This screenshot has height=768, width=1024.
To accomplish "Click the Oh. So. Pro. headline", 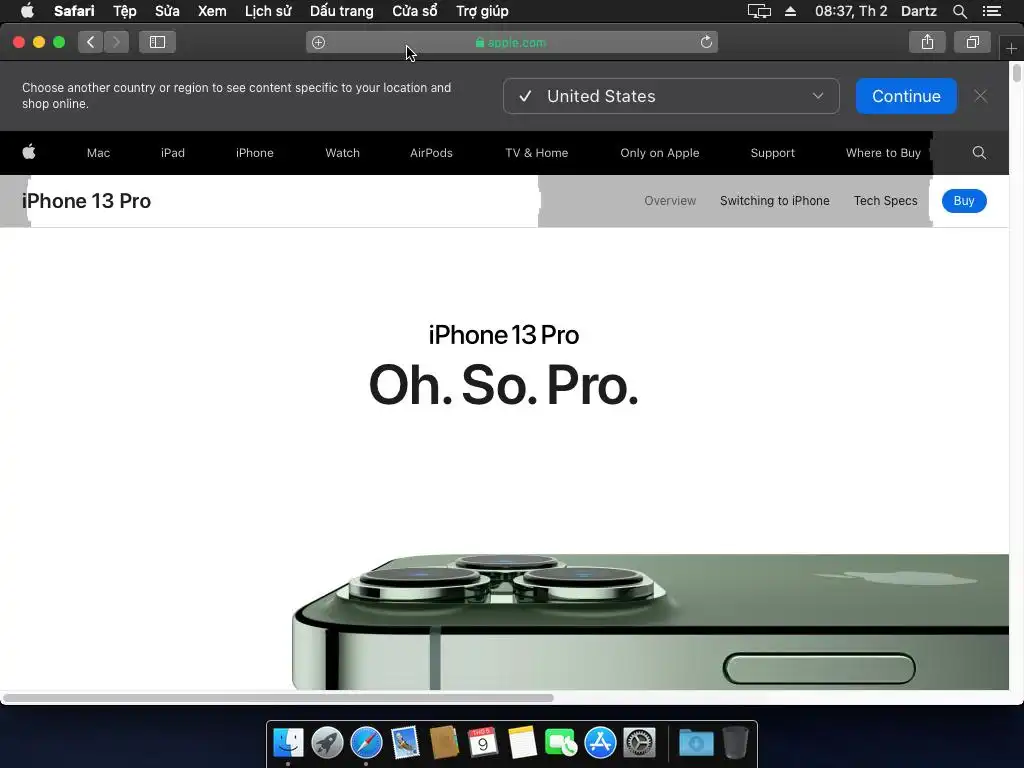I will (x=503, y=385).
